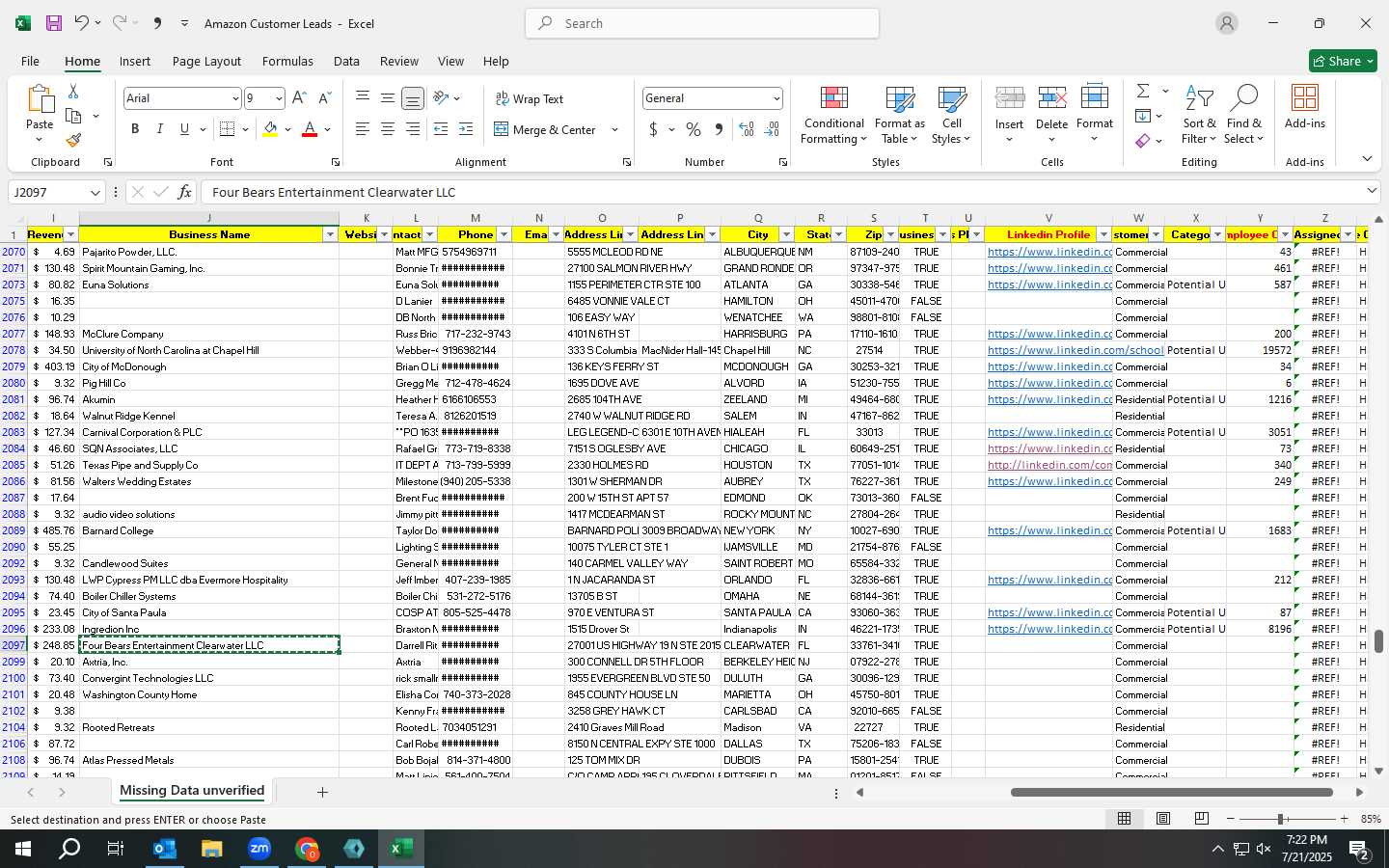Open the Business Name column filter
Screen dimensions: 1389x868
330,235
